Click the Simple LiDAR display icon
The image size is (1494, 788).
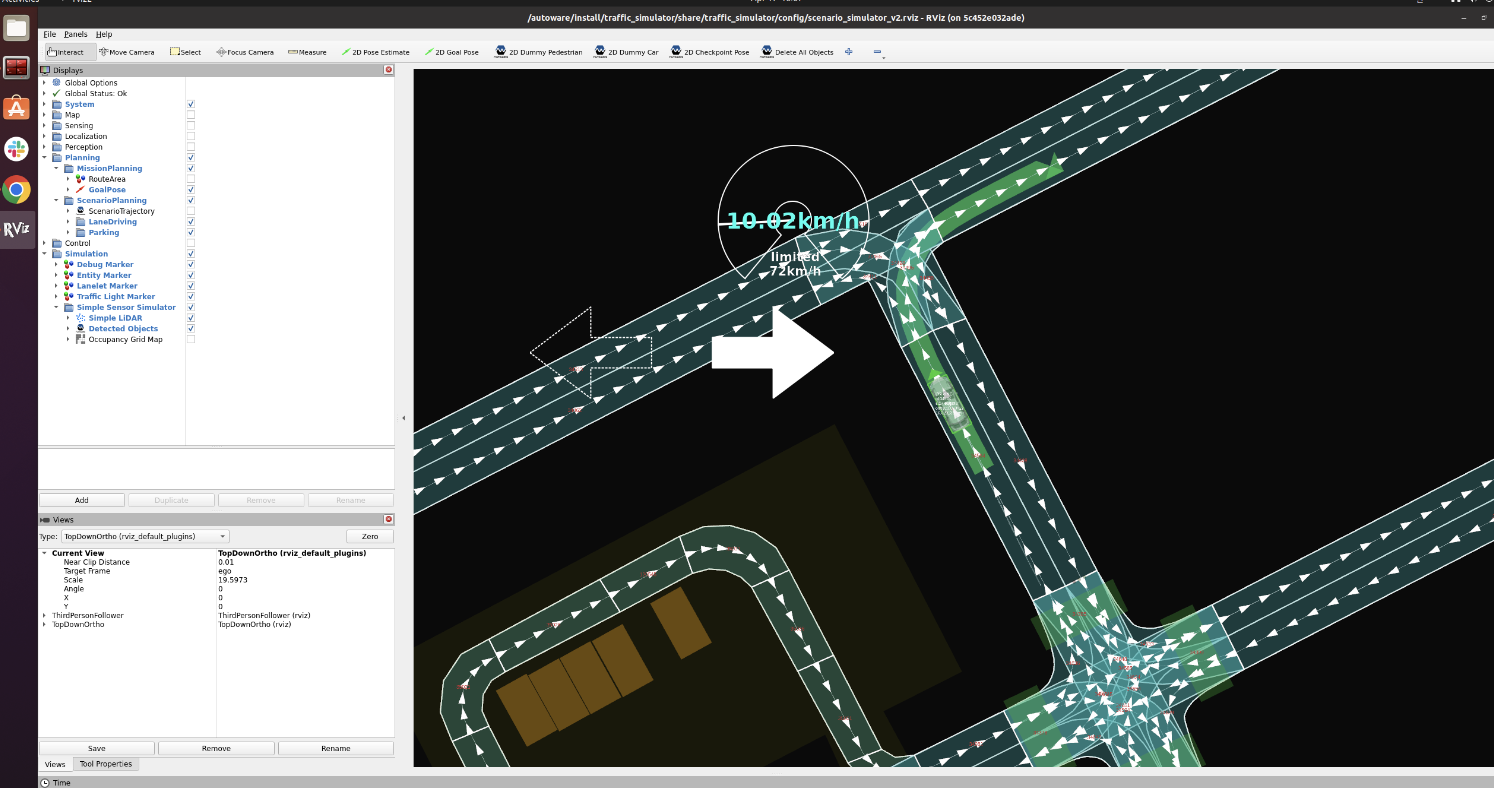(x=81, y=318)
